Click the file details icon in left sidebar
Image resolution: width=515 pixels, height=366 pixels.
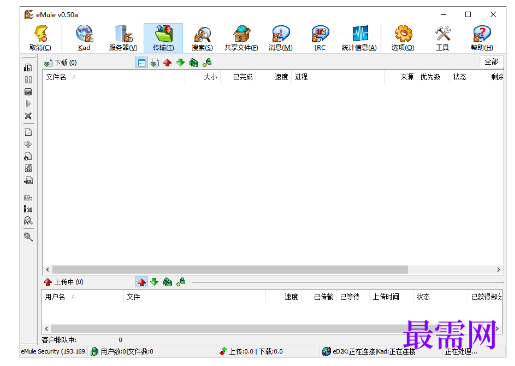coord(28,156)
